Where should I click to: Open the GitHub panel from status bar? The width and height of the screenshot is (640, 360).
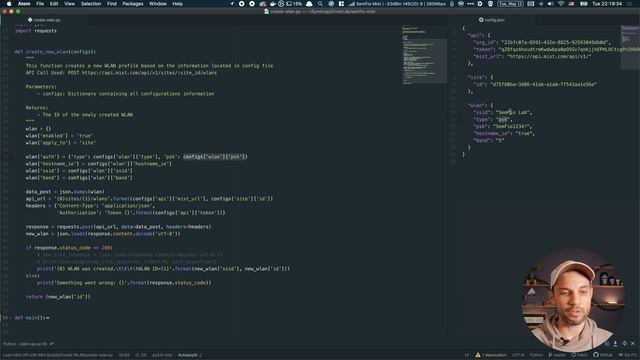(603, 355)
